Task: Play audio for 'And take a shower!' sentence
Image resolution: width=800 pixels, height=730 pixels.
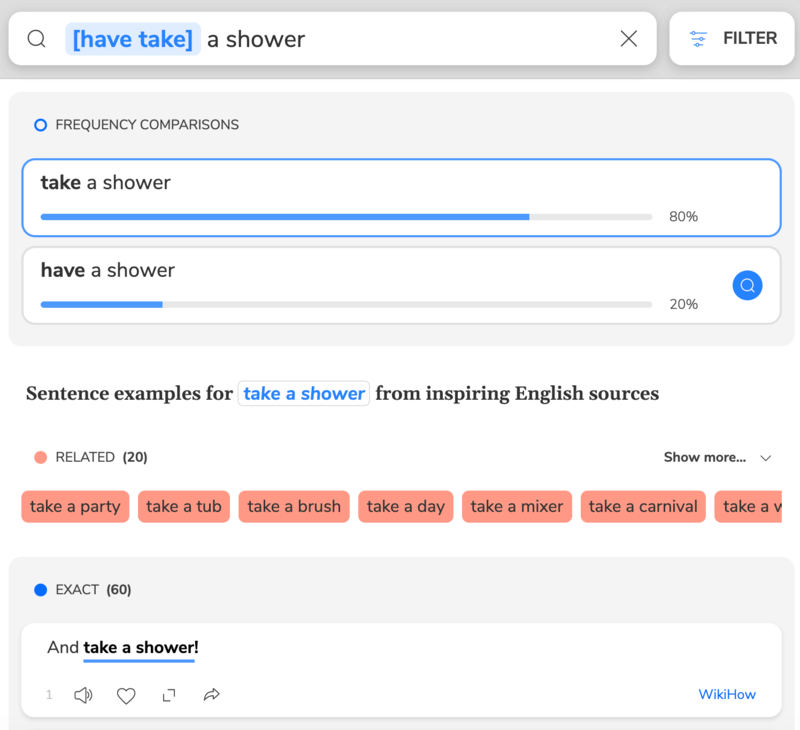Action: coord(83,695)
